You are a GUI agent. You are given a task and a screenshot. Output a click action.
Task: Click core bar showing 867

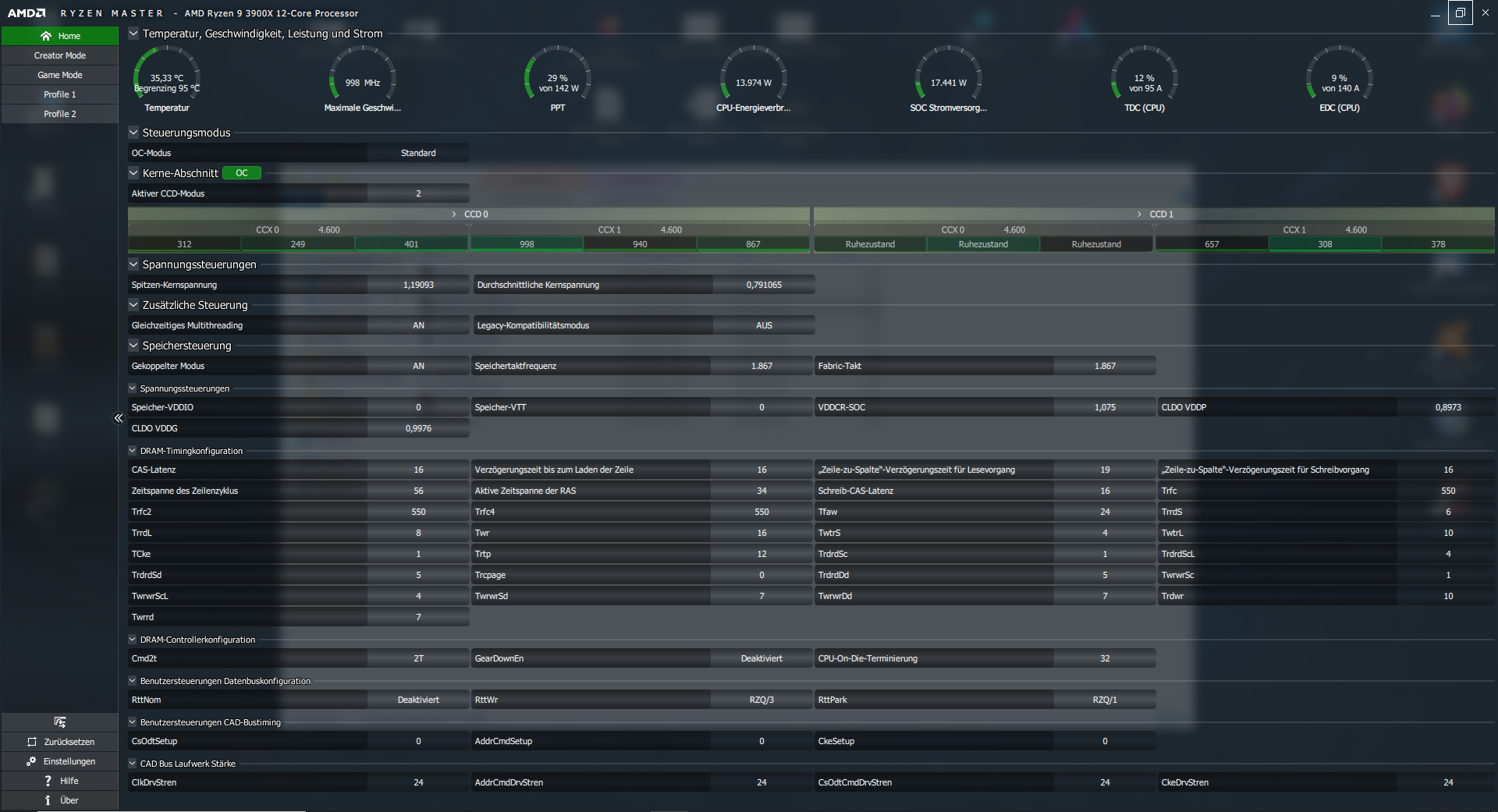[753, 244]
